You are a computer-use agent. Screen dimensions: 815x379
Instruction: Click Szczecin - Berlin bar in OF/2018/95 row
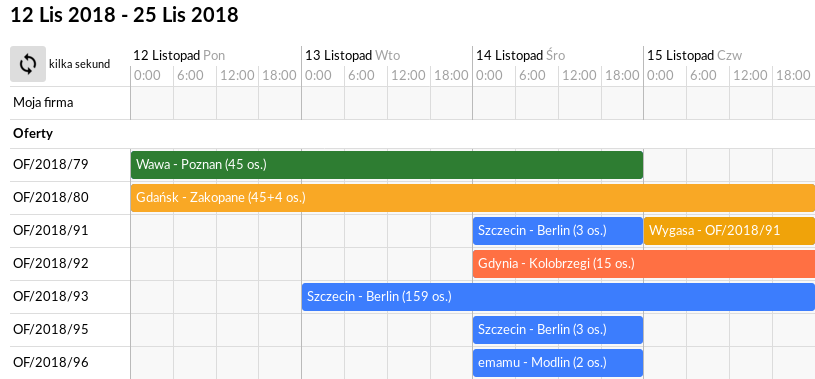(x=558, y=330)
